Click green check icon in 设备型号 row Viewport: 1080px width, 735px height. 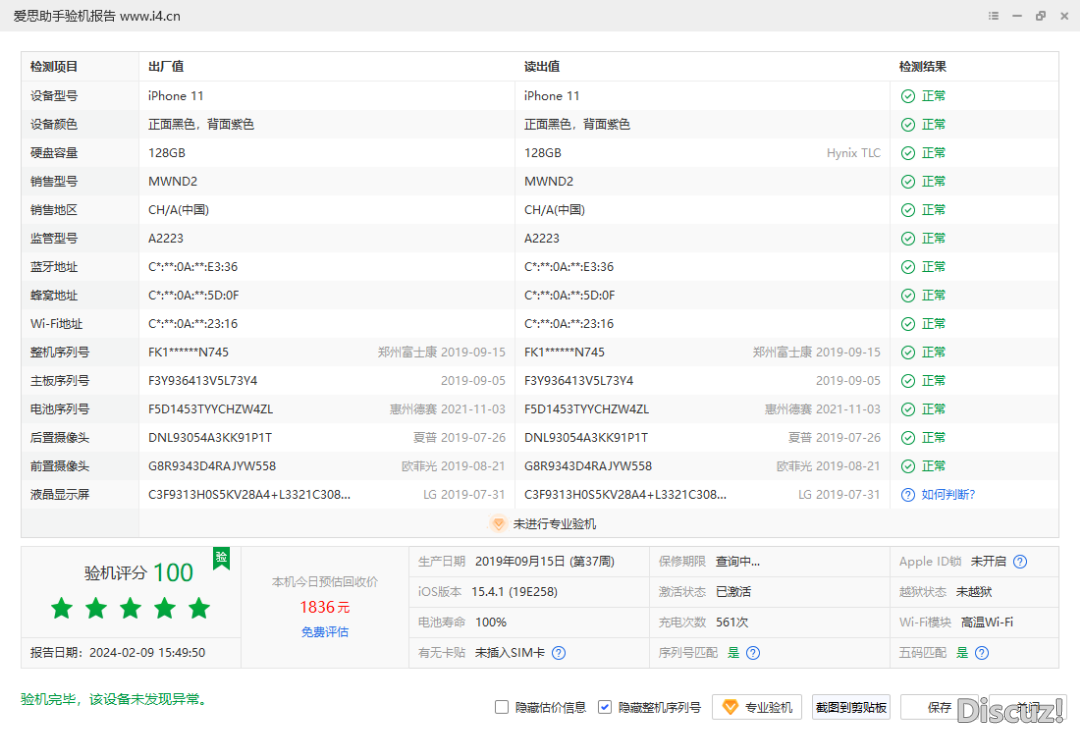click(x=908, y=96)
